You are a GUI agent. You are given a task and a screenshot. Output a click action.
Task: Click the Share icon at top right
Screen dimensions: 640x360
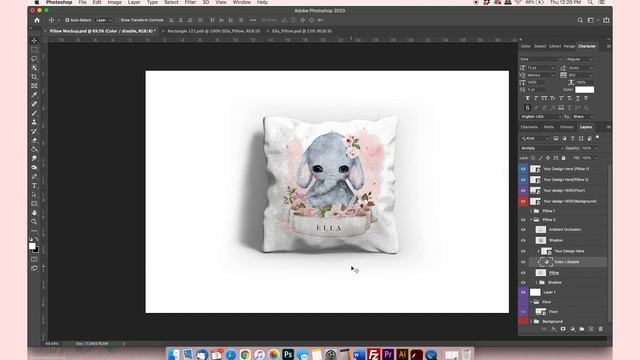click(606, 20)
